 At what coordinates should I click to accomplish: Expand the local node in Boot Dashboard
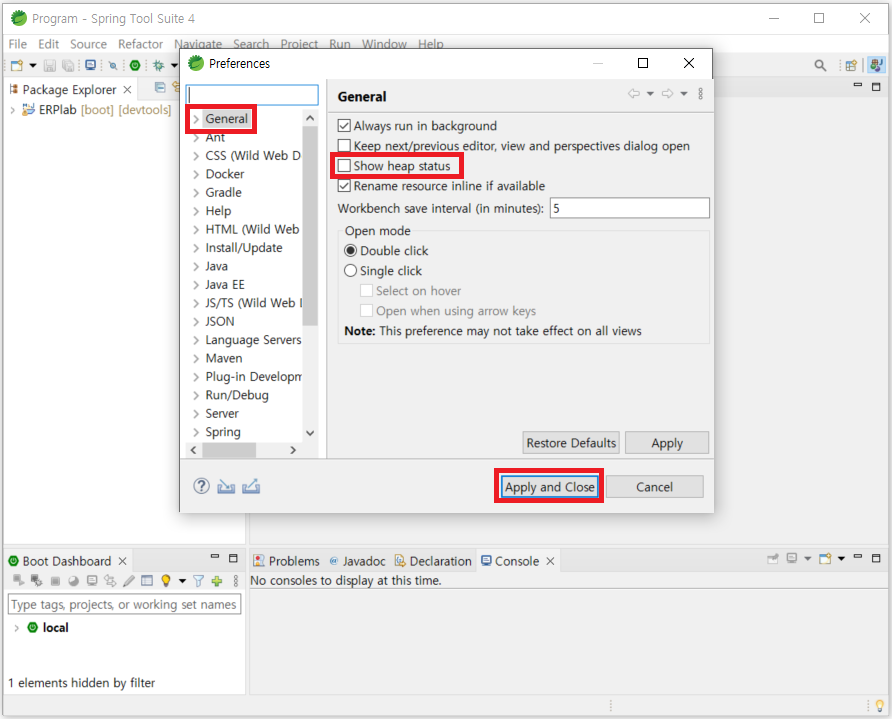click(16, 627)
